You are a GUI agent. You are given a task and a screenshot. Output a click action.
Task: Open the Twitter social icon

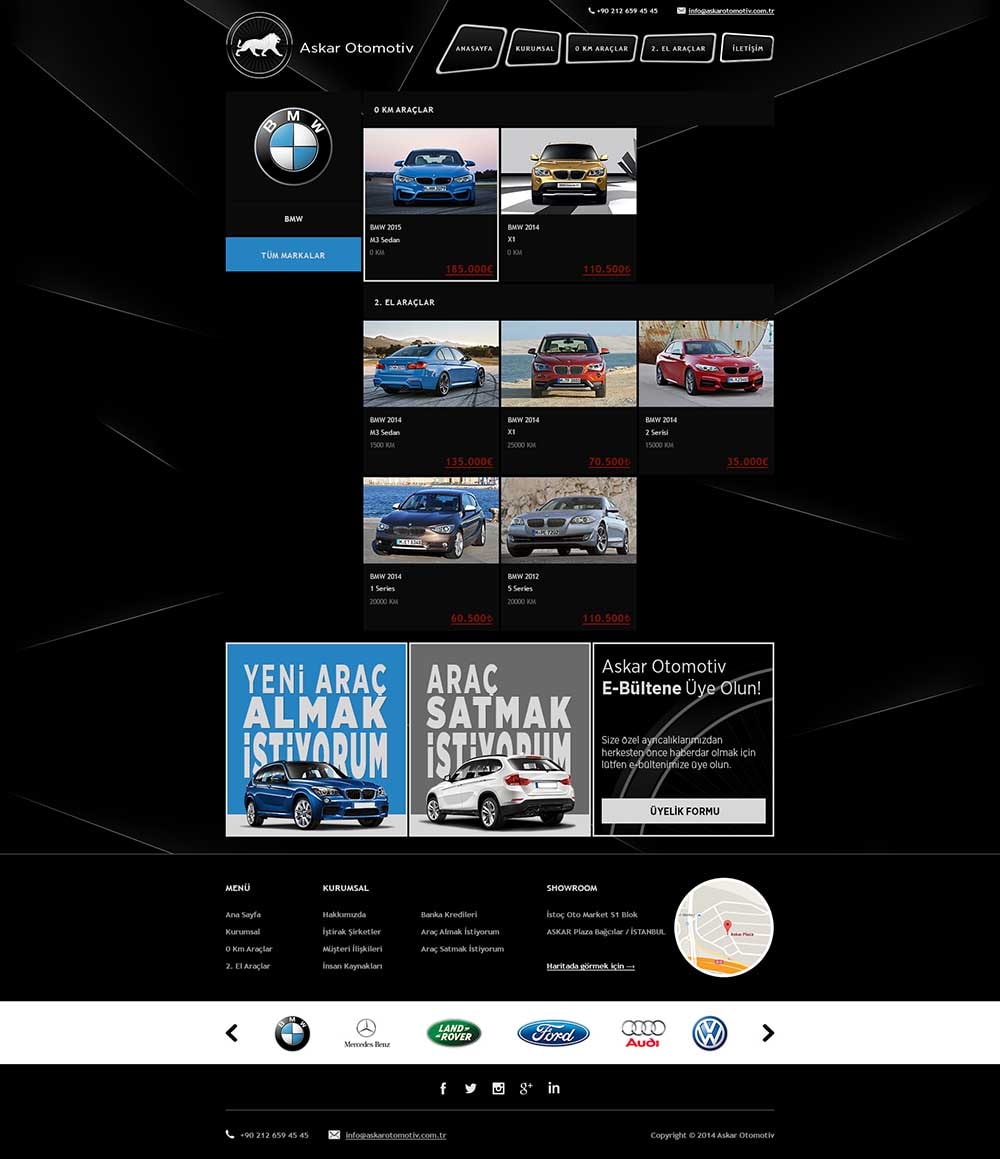[x=470, y=1088]
